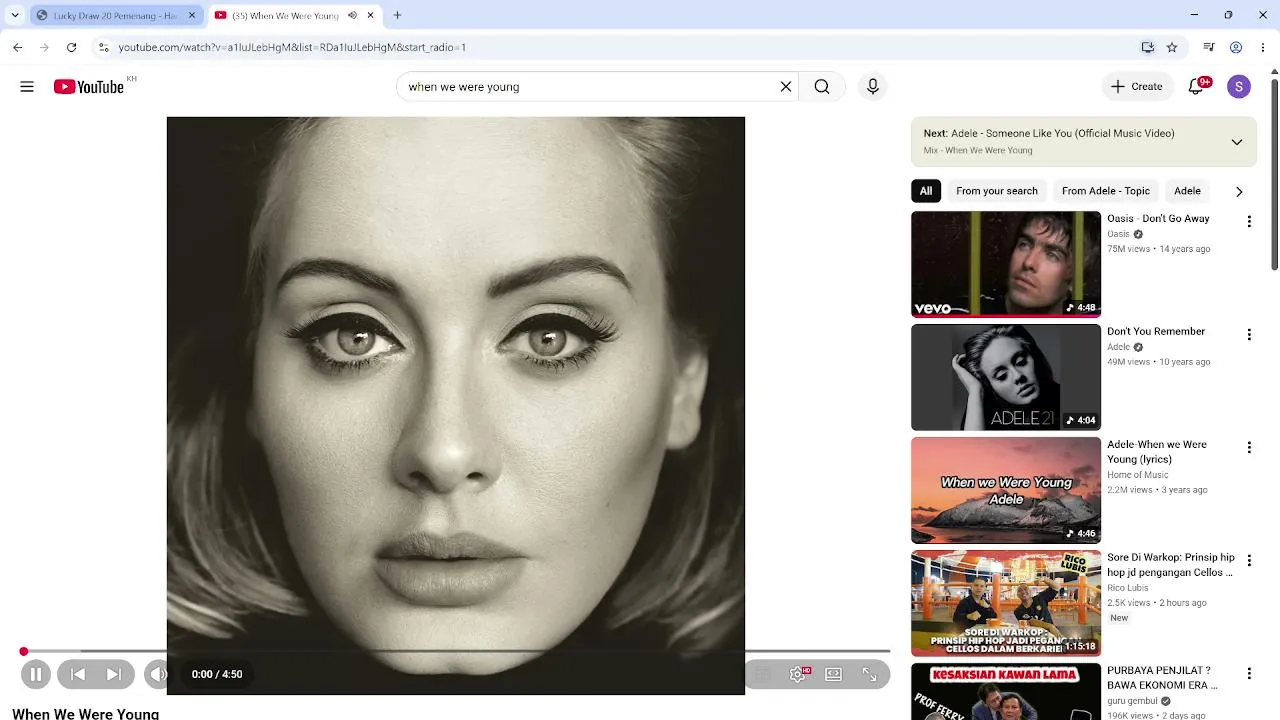Pause the video
The height and width of the screenshot is (720, 1280).
(x=36, y=675)
